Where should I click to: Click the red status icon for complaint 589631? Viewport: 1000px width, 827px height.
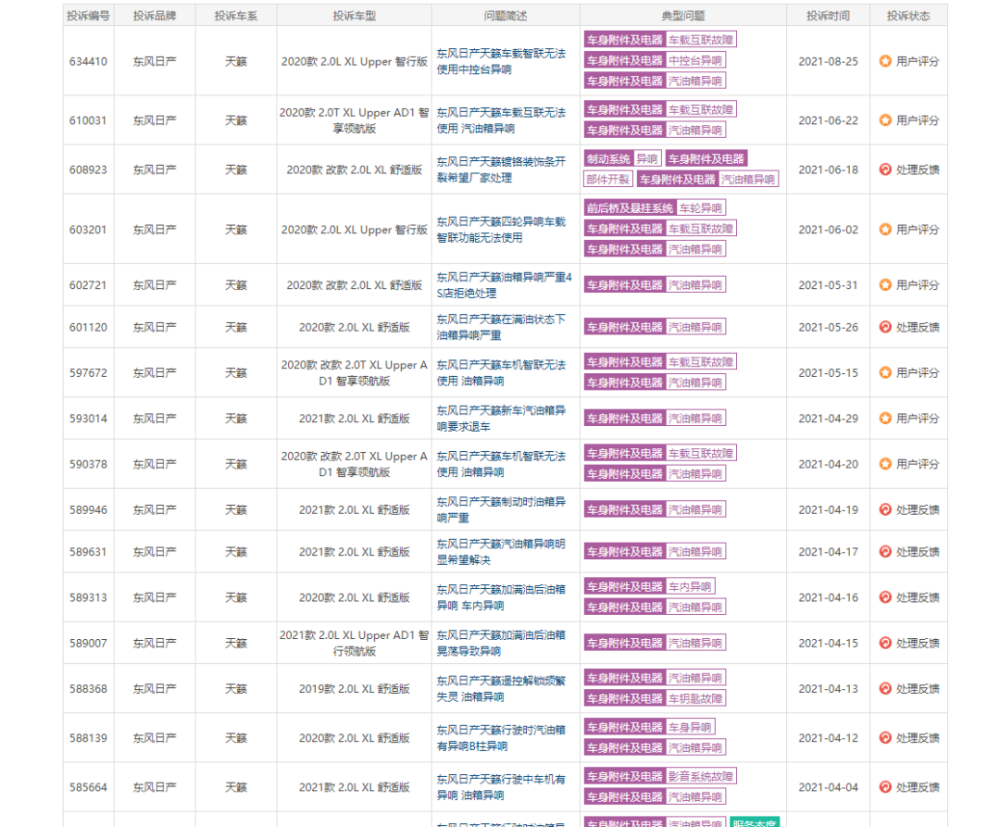click(x=885, y=552)
